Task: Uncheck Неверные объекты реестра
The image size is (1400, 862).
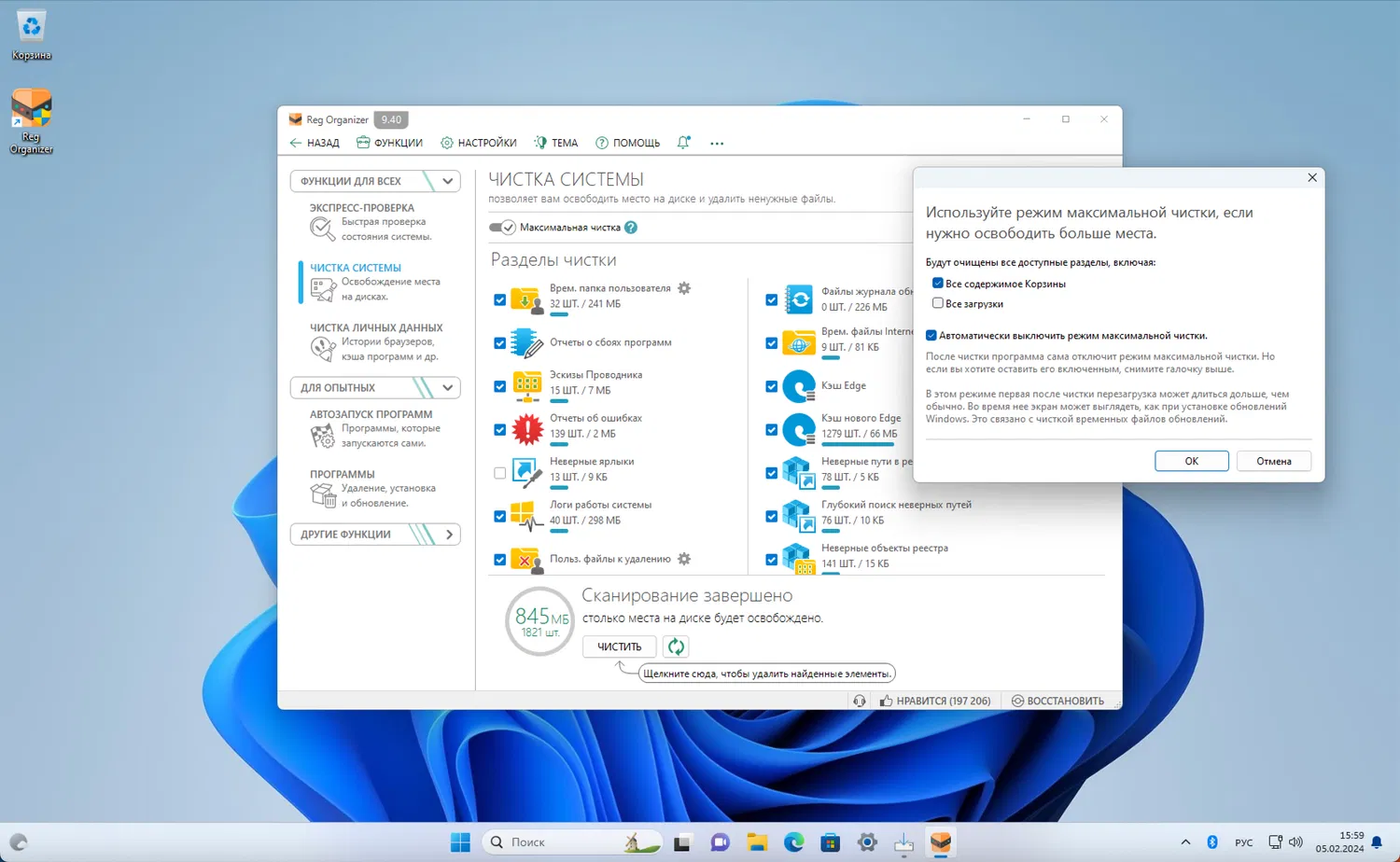Action: tap(772, 560)
